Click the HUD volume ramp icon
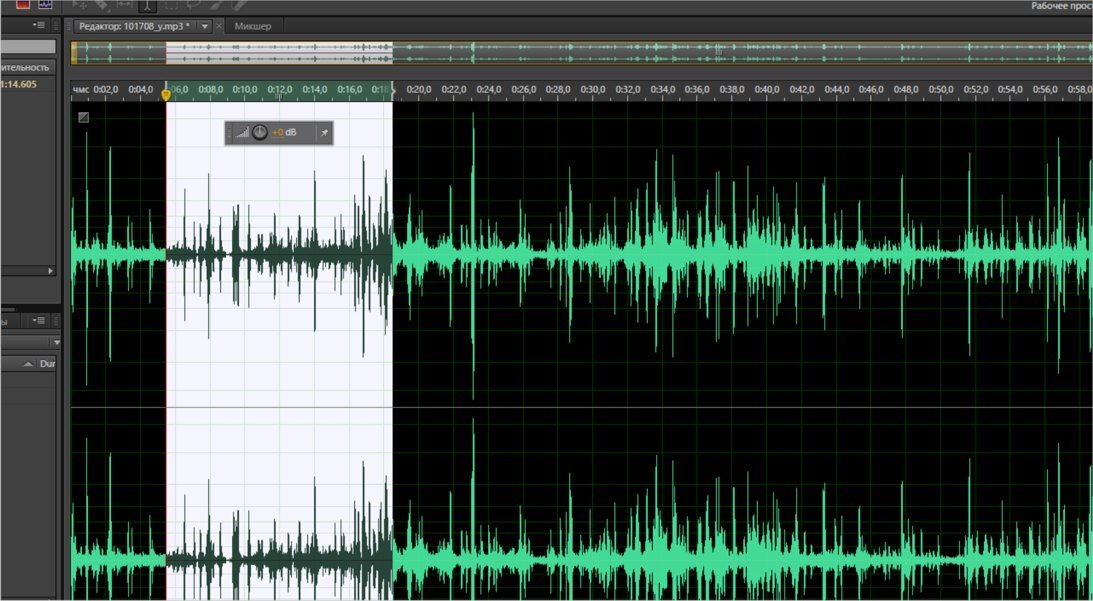This screenshot has width=1093, height=601. coord(242,132)
